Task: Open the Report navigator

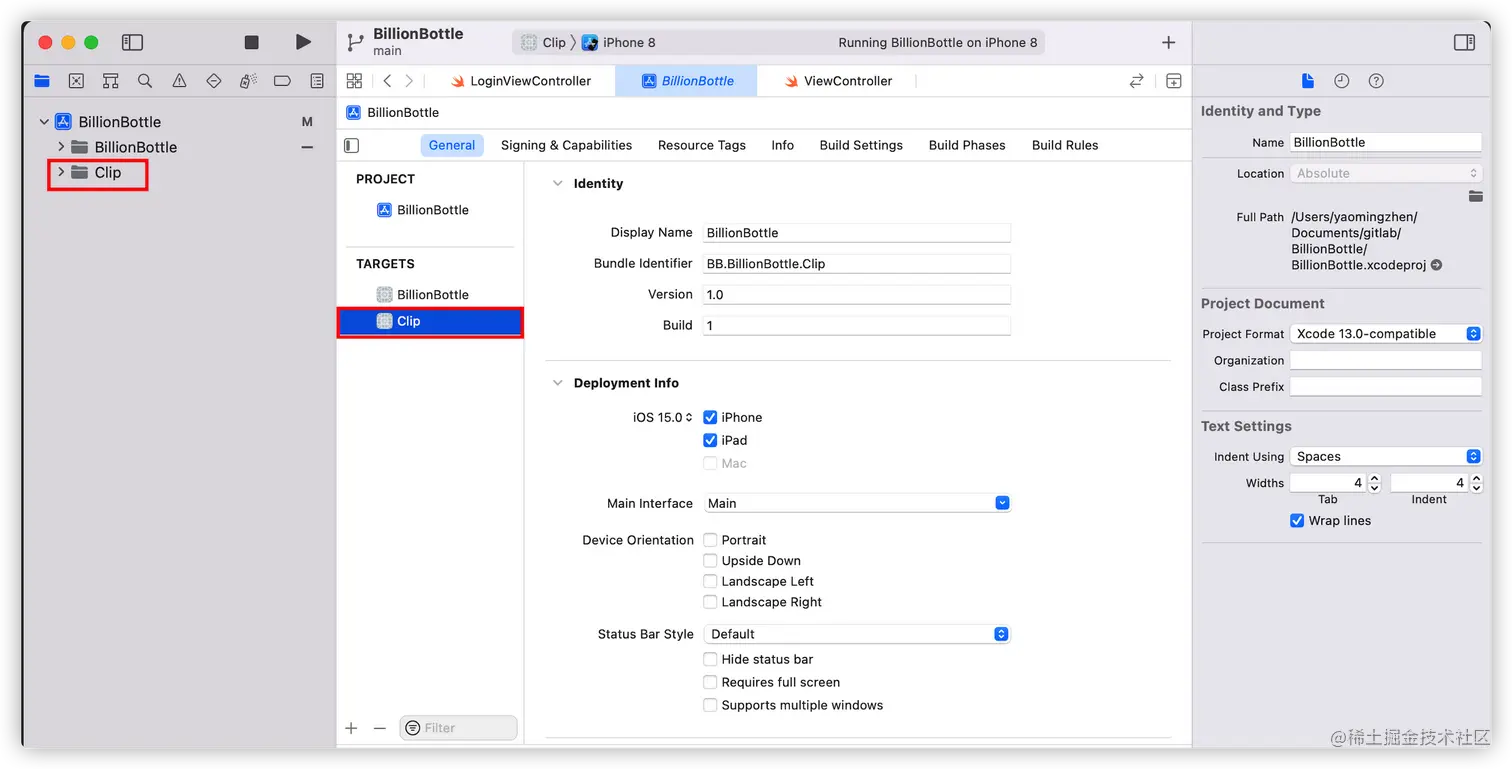Action: (317, 81)
